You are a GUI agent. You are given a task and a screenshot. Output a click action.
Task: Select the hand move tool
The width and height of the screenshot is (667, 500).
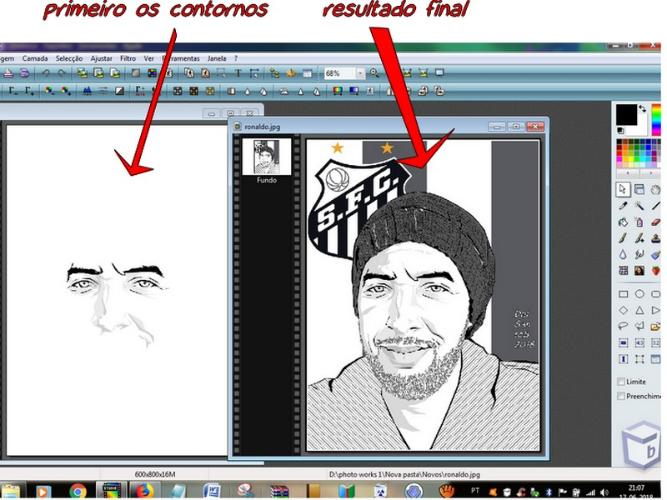click(x=656, y=189)
